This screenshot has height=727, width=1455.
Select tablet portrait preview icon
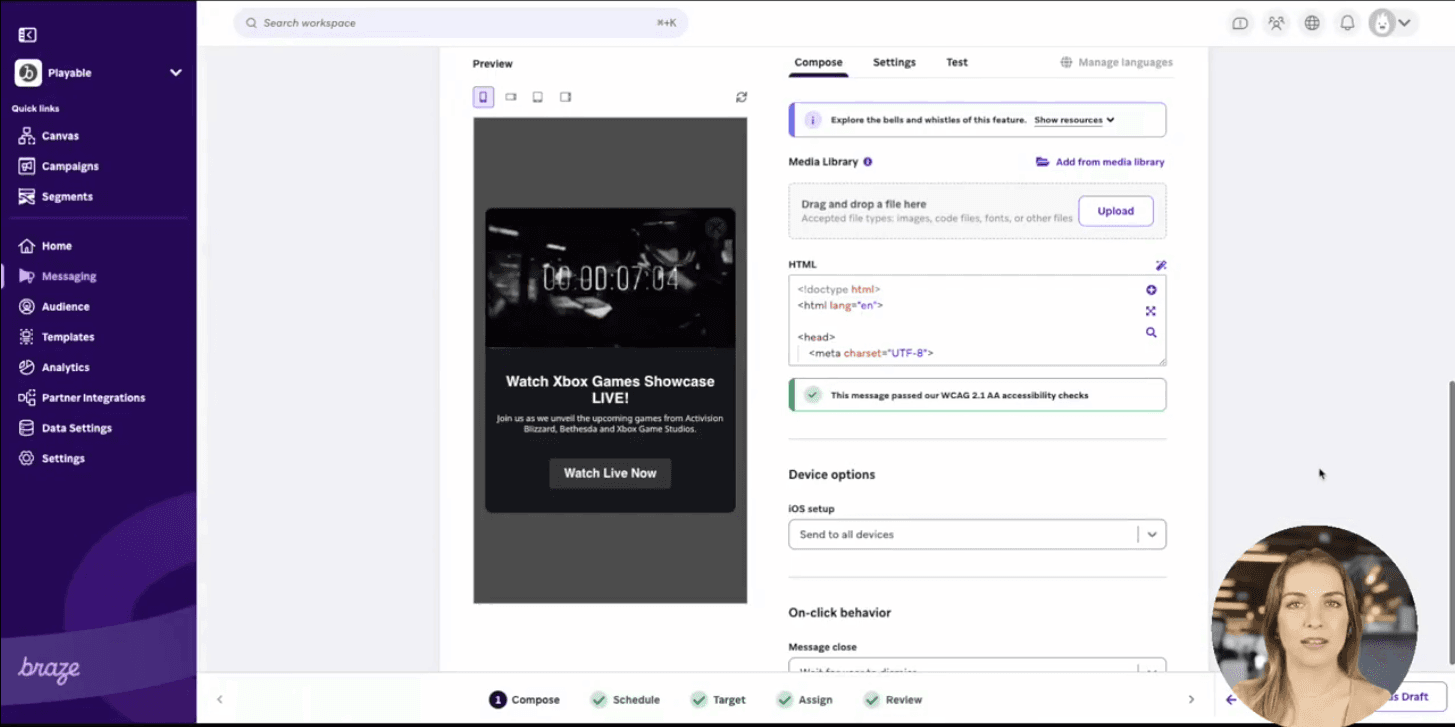(538, 97)
